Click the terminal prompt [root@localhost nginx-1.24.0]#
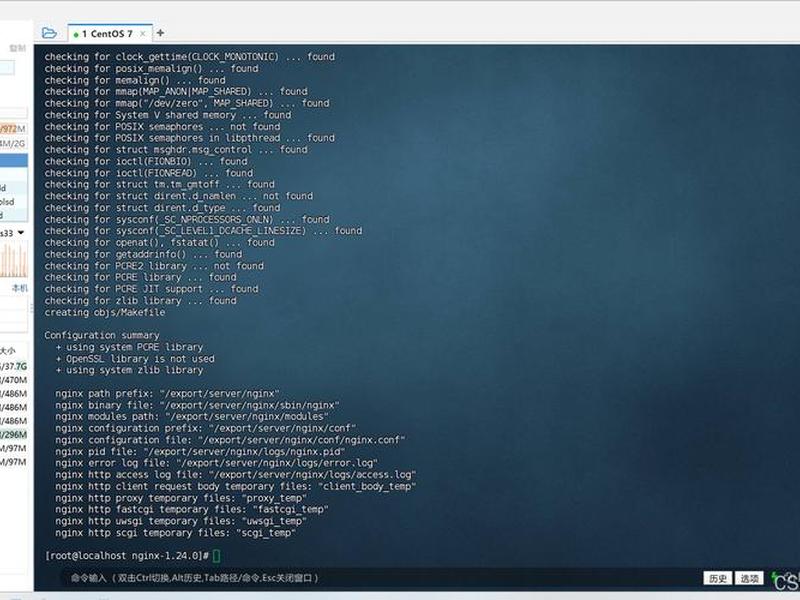 (127, 556)
